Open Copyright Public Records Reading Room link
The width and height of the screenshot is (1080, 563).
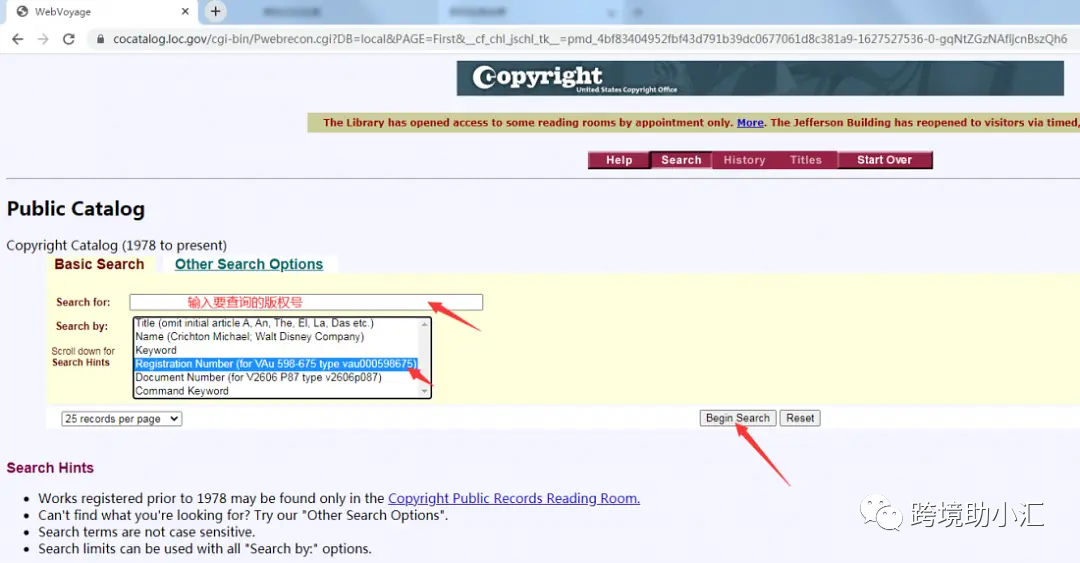coord(513,498)
